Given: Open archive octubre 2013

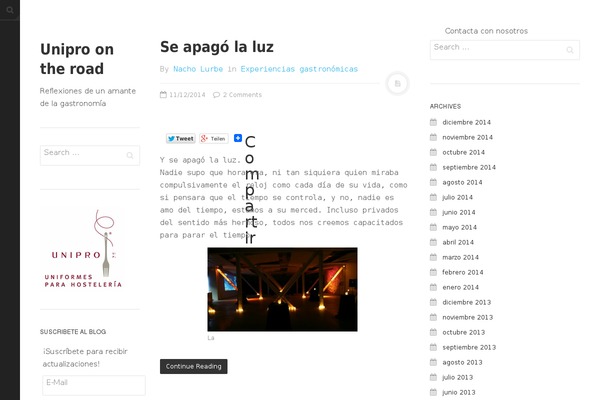Looking at the screenshot, I should (463, 332).
